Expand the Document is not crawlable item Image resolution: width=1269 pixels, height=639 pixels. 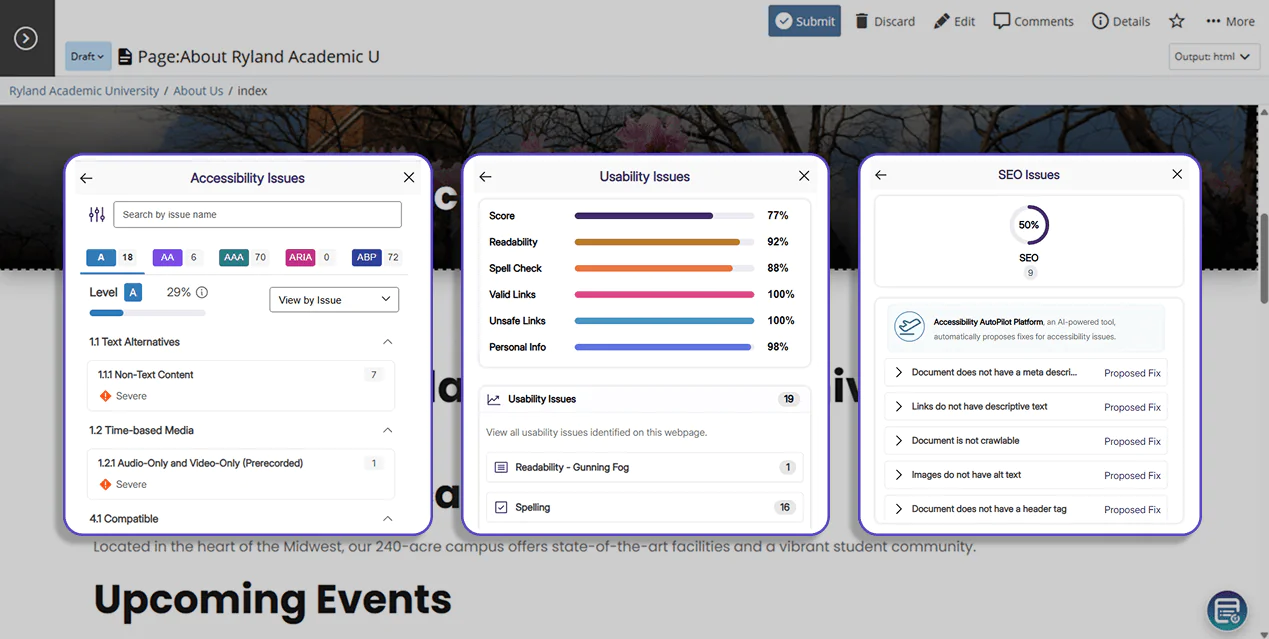901,440
